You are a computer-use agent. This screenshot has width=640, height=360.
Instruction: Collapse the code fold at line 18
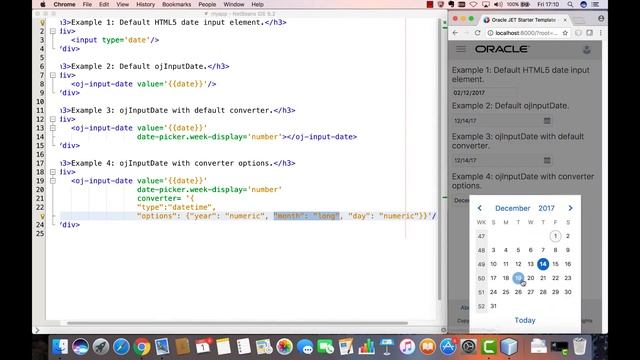point(53,172)
